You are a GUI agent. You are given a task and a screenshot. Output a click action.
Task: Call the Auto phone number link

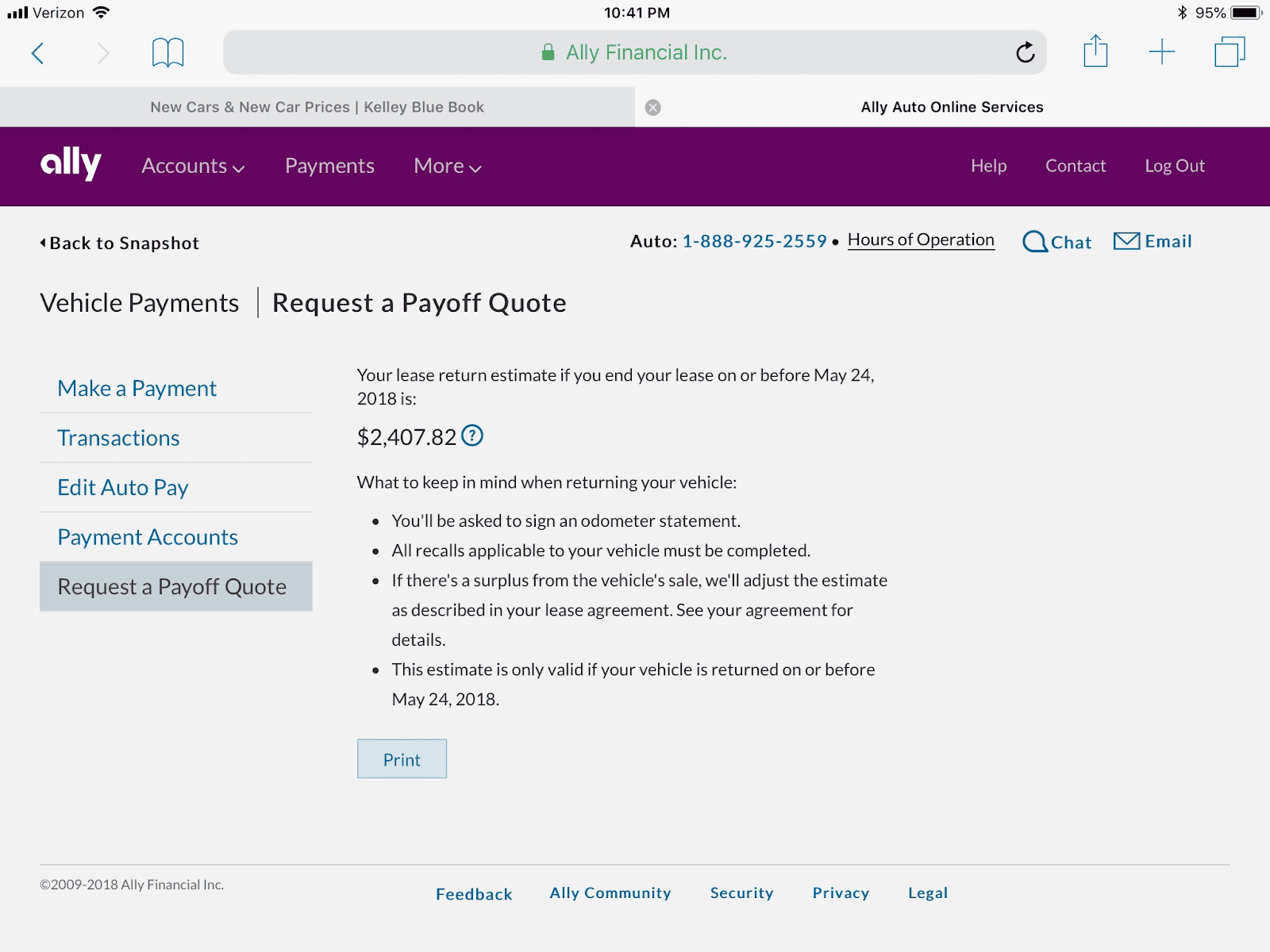tap(754, 241)
